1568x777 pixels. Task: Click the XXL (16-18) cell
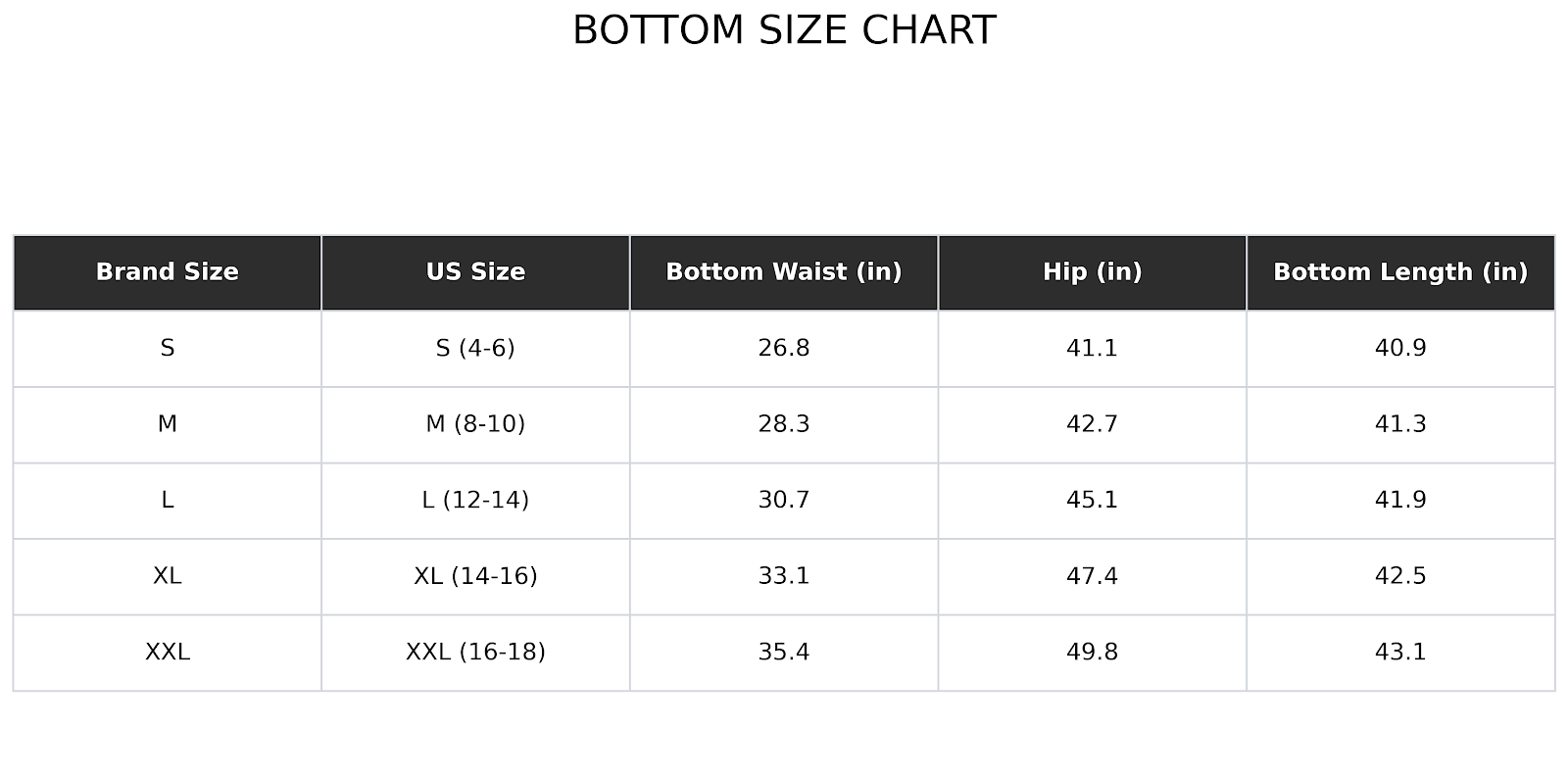click(475, 652)
